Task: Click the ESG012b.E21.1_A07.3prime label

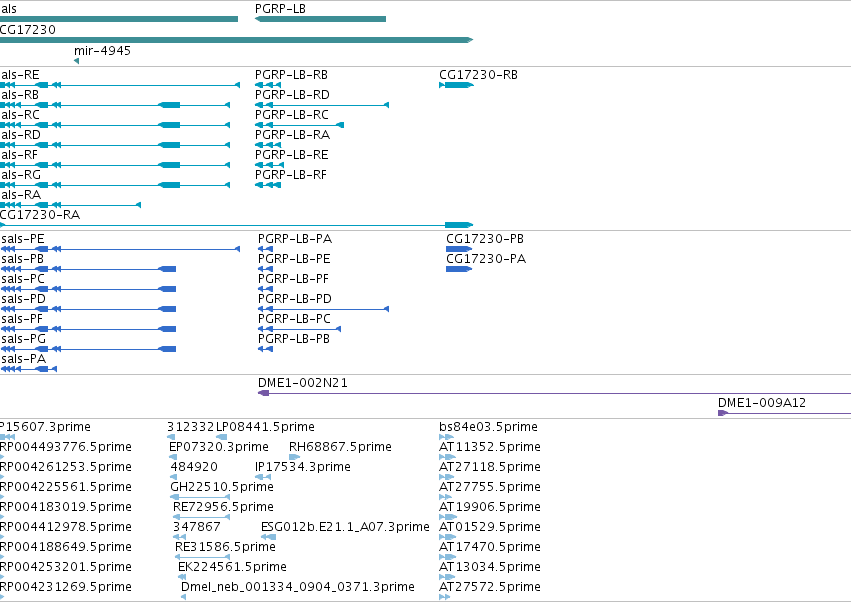Action: (345, 527)
